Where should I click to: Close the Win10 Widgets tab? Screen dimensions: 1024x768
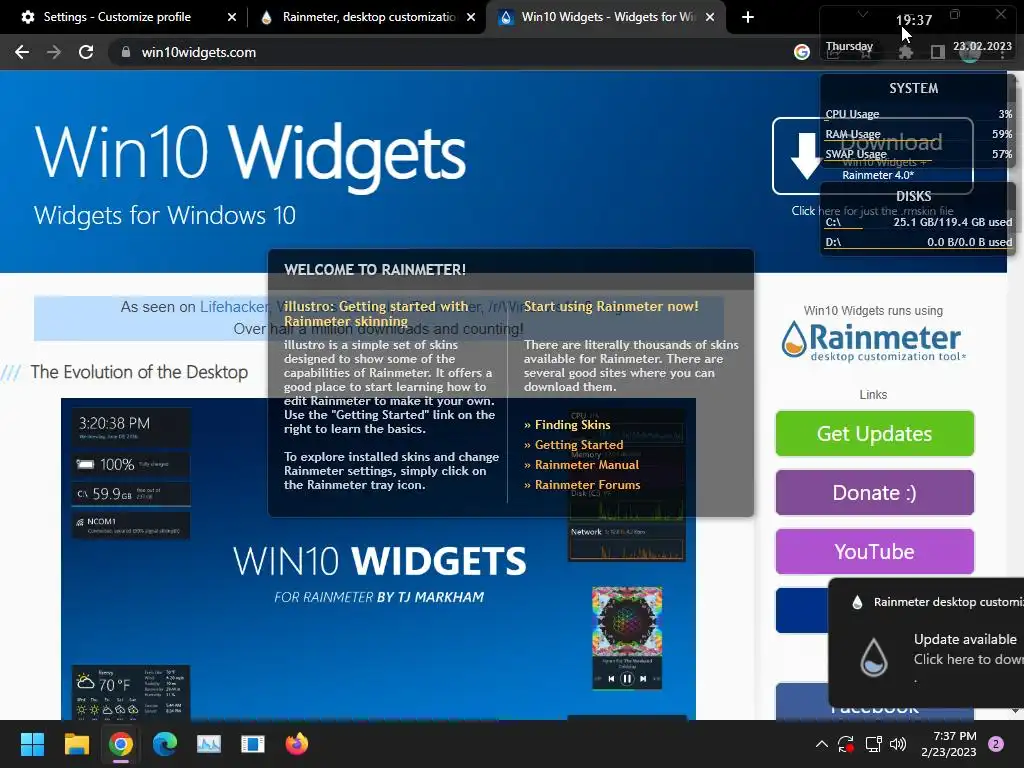[710, 17]
